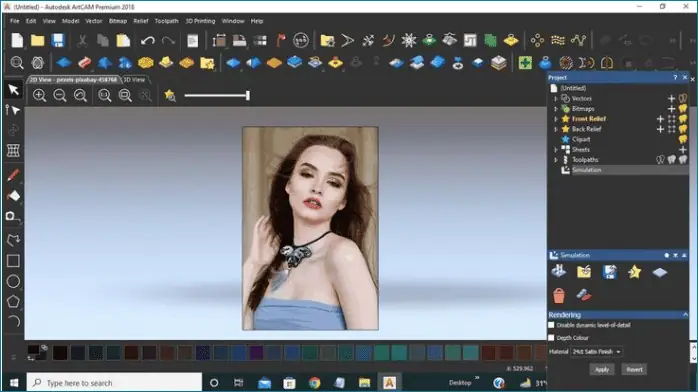This screenshot has height=392, width=698.
Task: Click the Zoom Out magnifier
Action: [60, 95]
